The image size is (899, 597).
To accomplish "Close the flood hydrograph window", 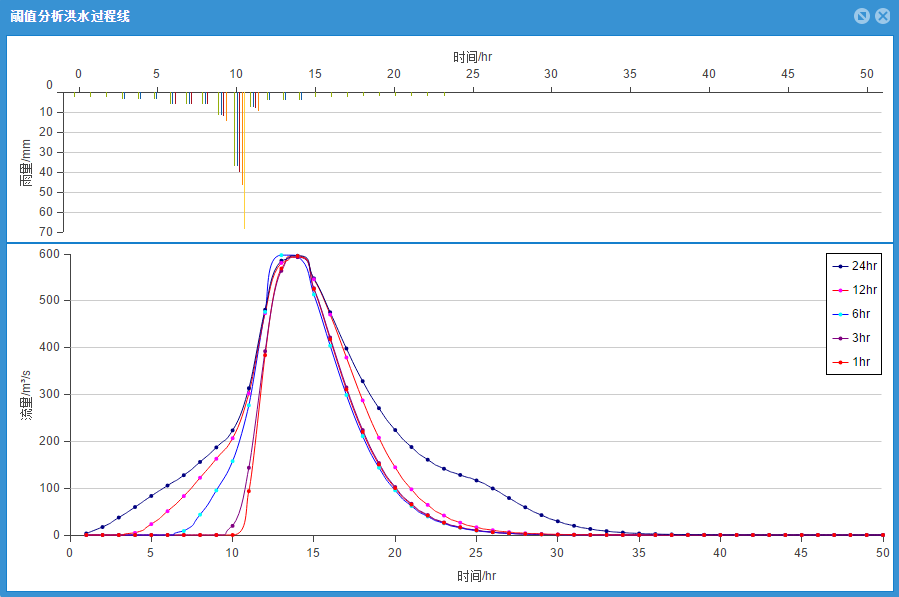I will coord(882,16).
